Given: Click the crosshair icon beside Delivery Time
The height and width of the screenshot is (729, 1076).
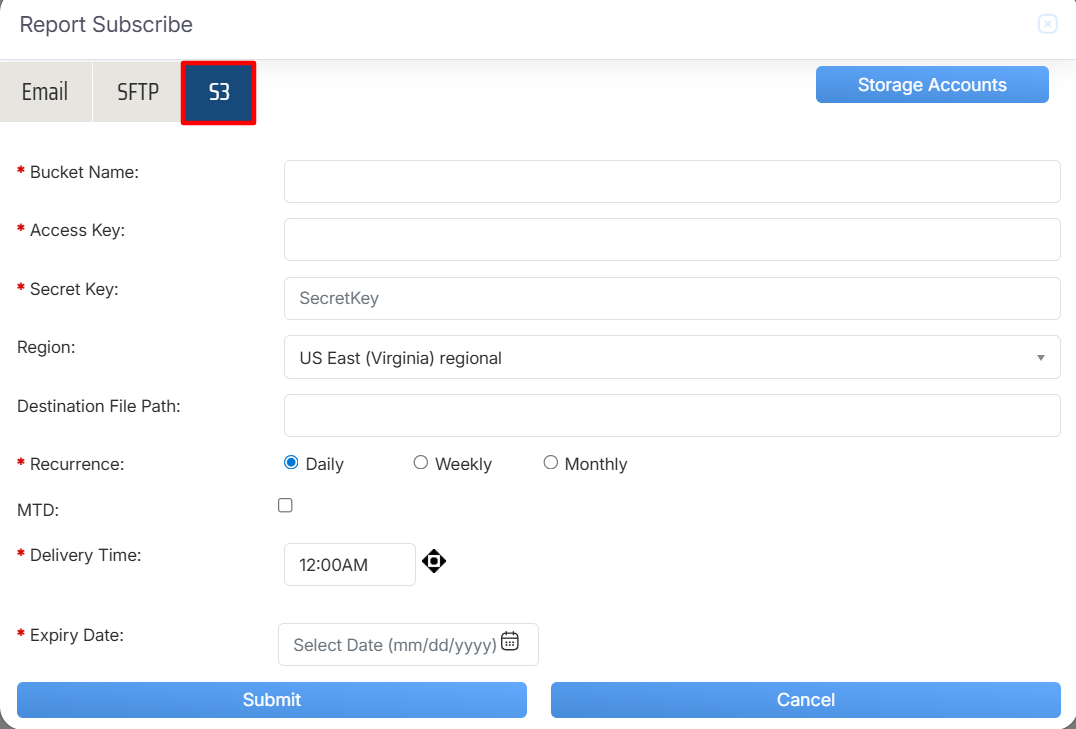Looking at the screenshot, I should pos(433,561).
